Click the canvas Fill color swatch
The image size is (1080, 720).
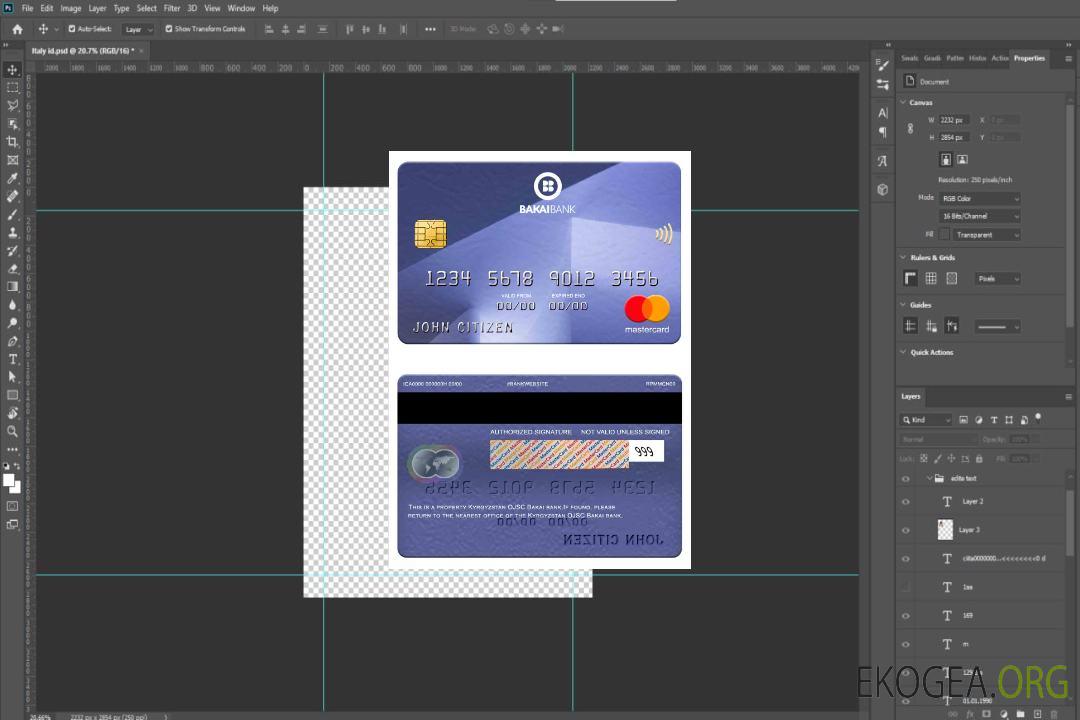(944, 235)
